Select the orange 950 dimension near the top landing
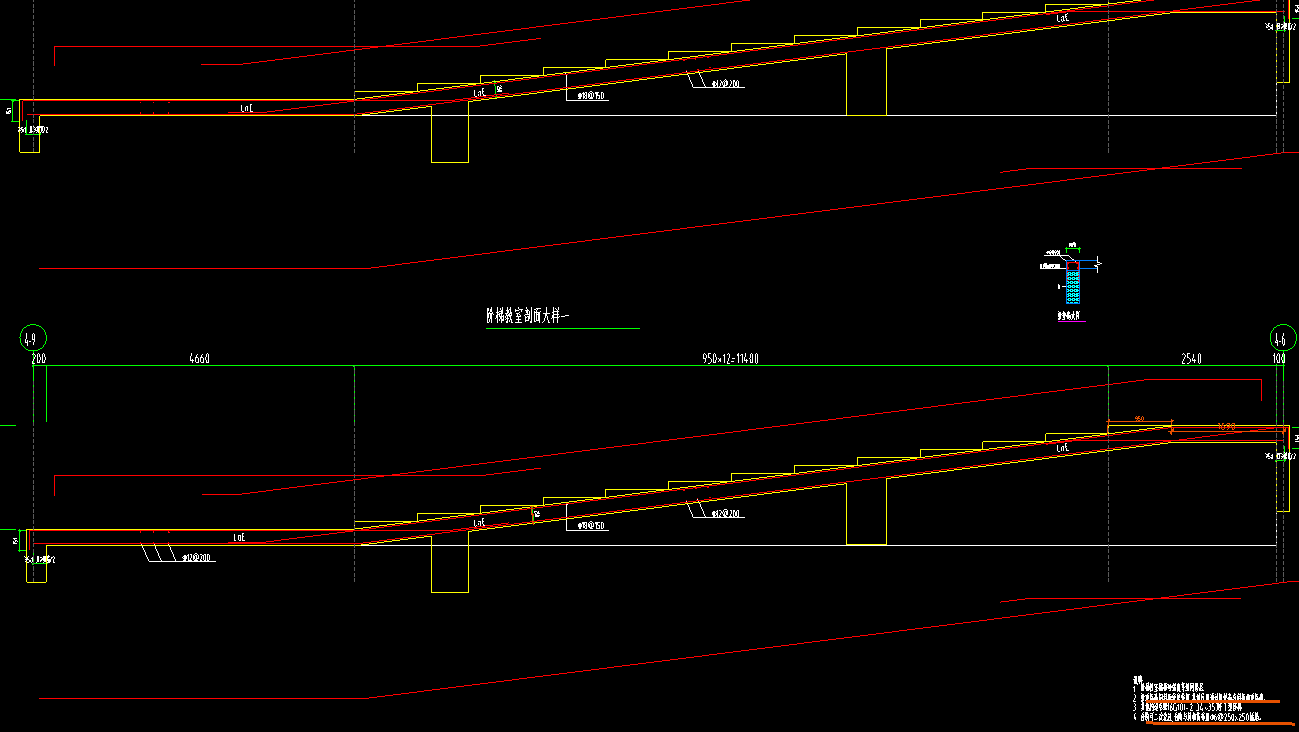Screen dimensions: 1299x732 pos(1139,420)
